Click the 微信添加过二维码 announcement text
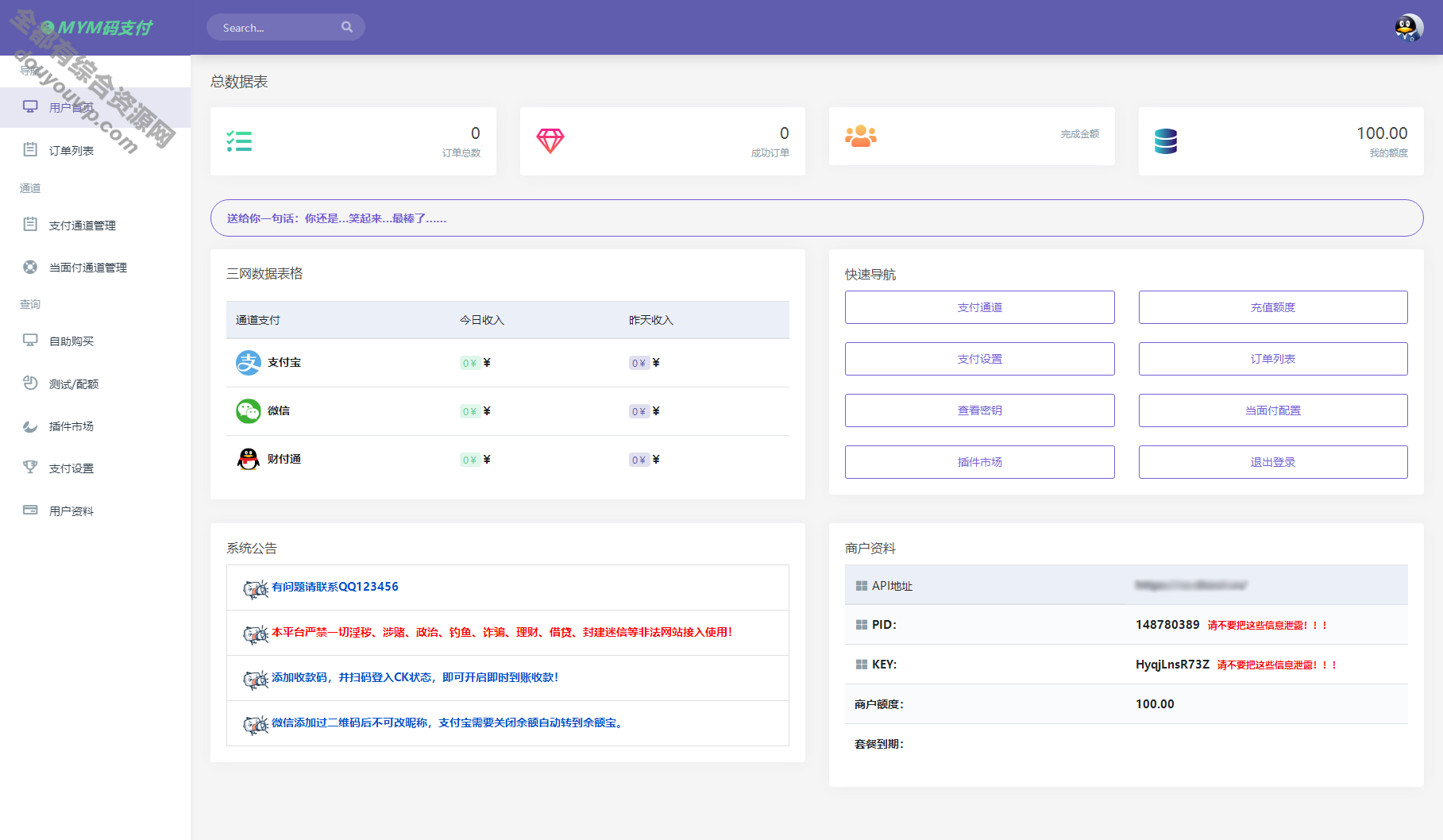 [x=449, y=722]
